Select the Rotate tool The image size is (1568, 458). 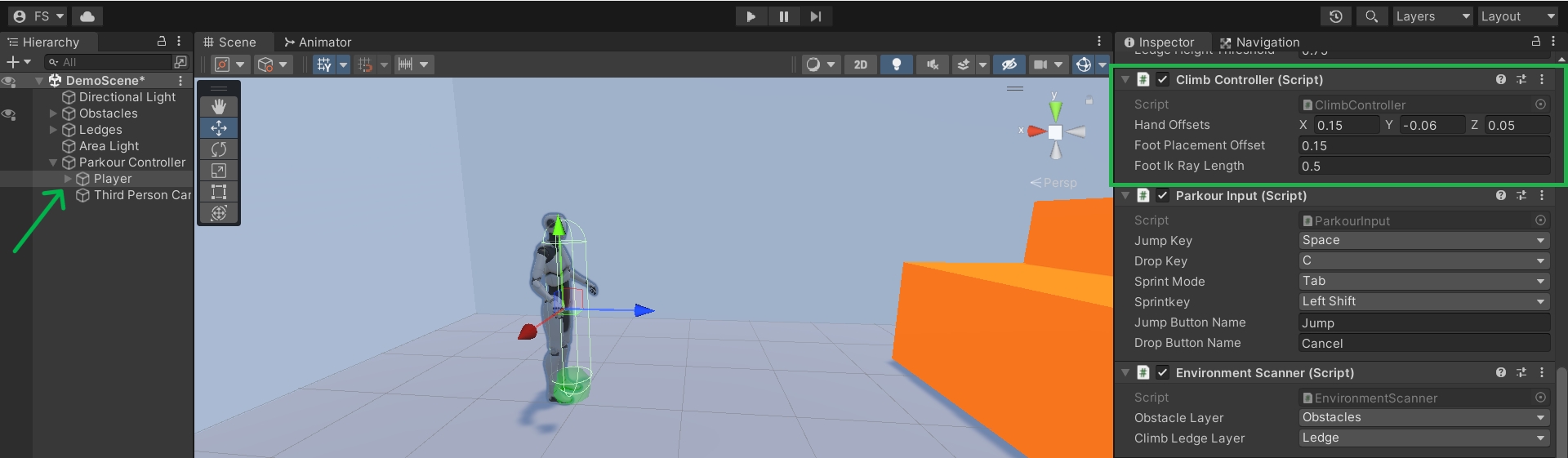coord(218,149)
